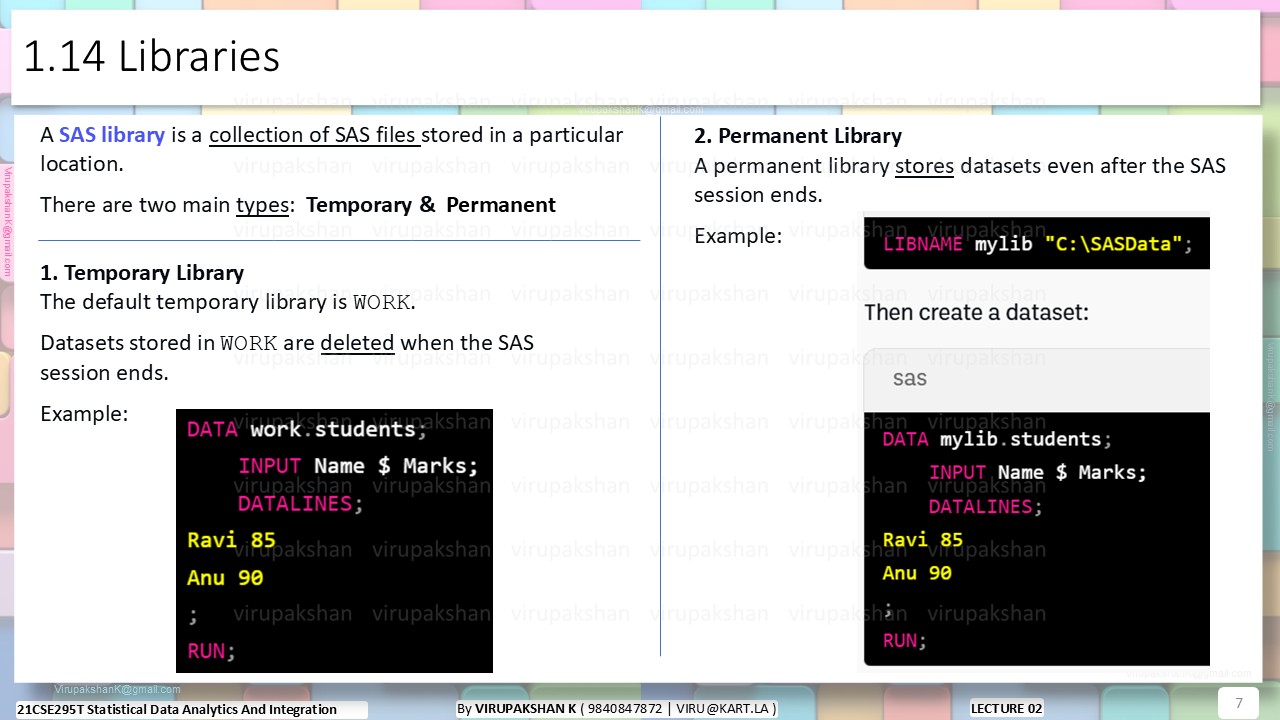Click the INPUT line in the mylib.students code block
The height and width of the screenshot is (720, 1280).
click(1037, 472)
